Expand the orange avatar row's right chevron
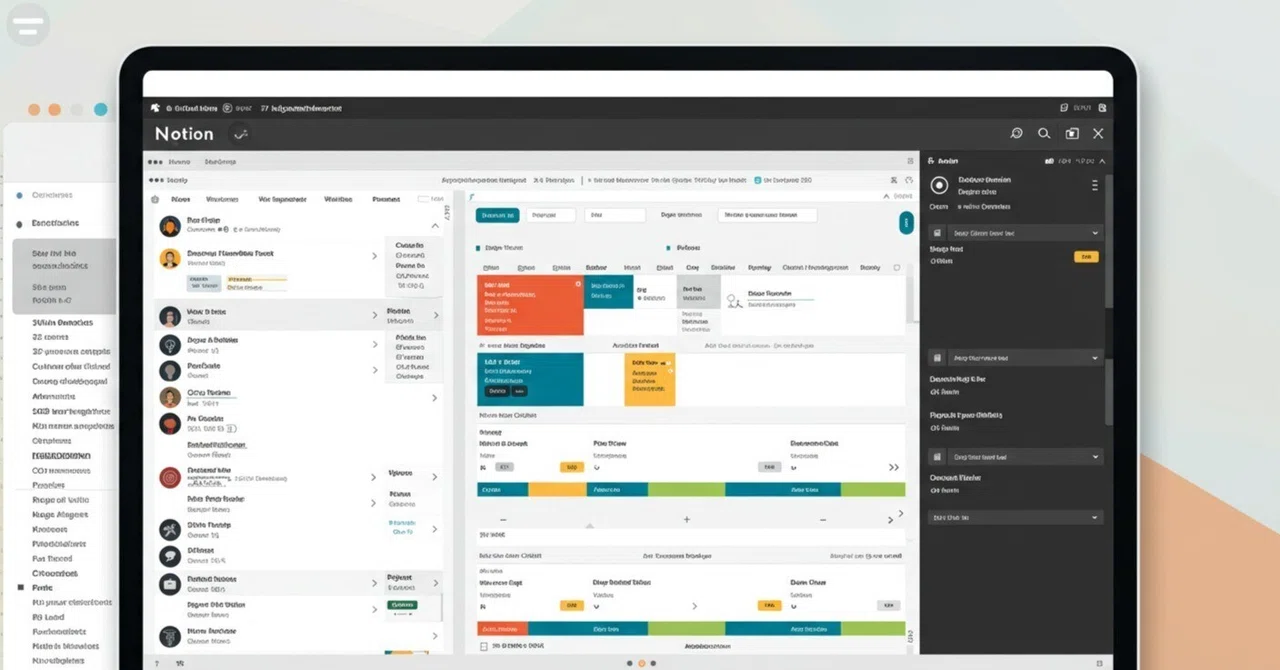 (375, 257)
